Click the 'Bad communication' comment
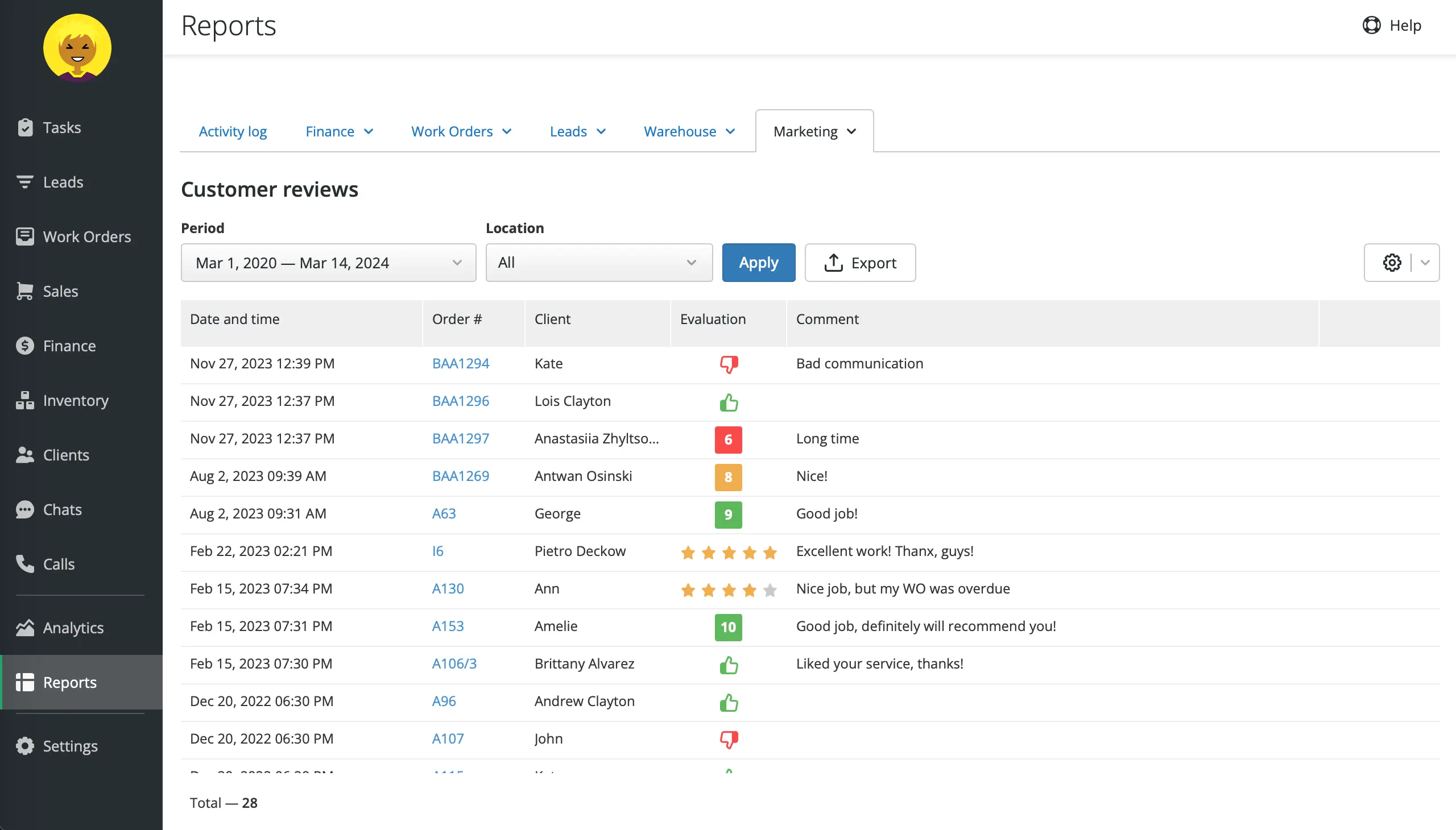The width and height of the screenshot is (1456, 830). tap(859, 364)
